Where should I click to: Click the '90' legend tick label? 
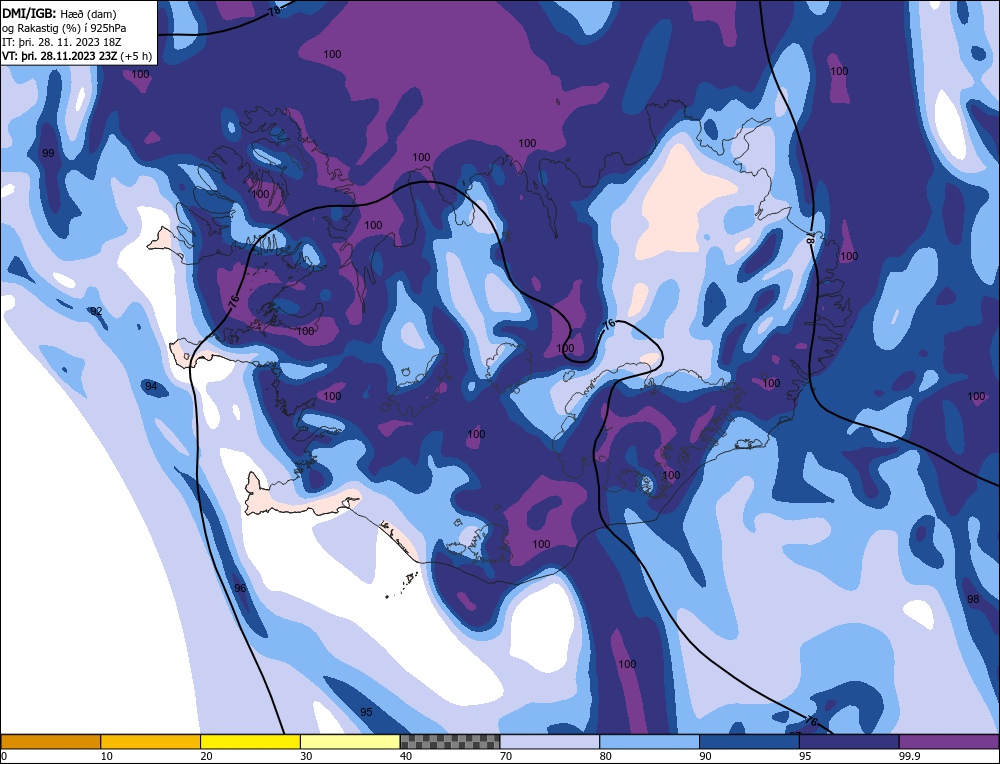[x=707, y=756]
